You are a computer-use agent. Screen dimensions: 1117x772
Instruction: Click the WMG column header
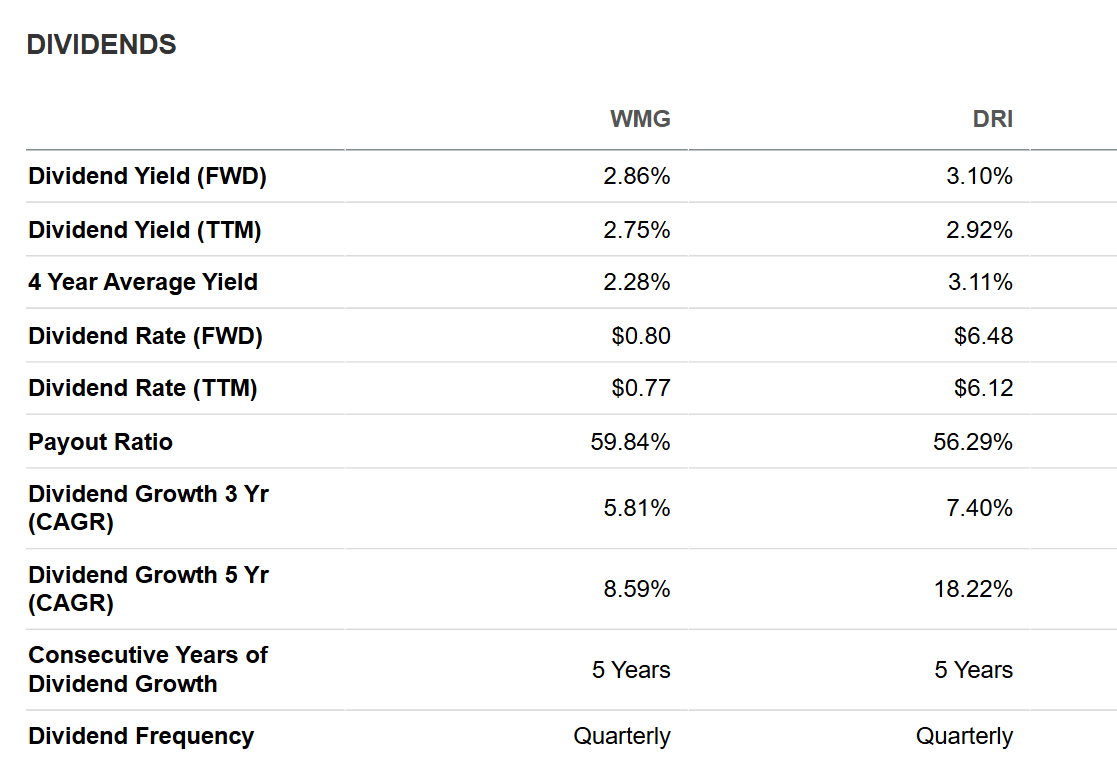coord(640,118)
